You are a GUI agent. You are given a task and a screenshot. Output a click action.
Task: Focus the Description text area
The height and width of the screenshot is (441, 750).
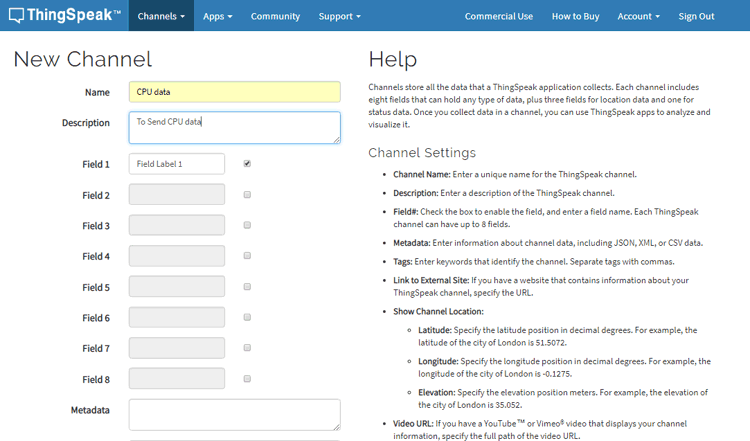tap(234, 127)
